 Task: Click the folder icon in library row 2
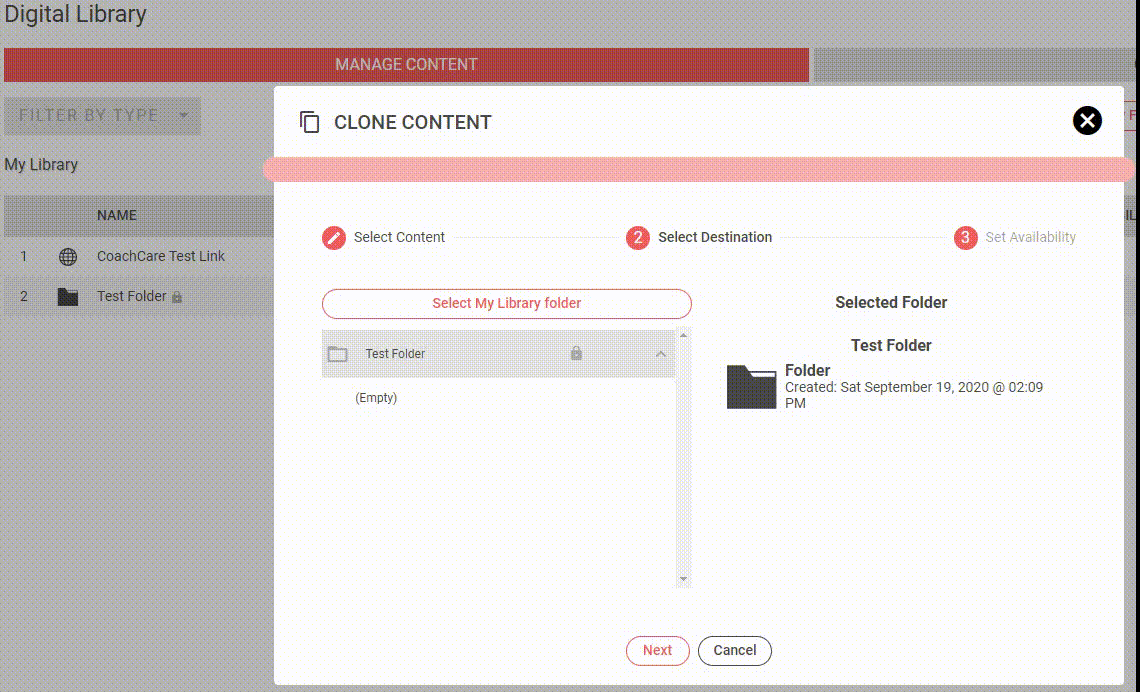coord(68,297)
